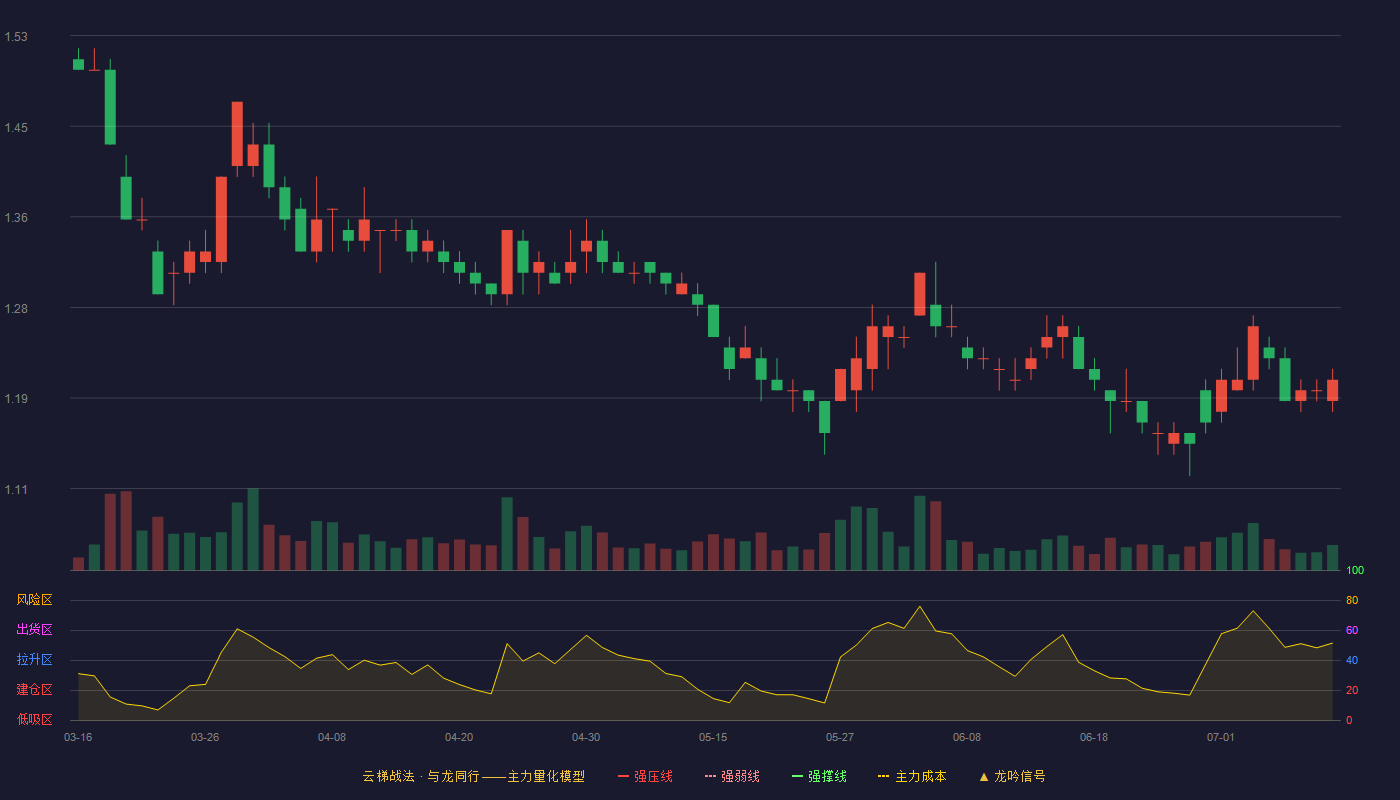Image resolution: width=1400 pixels, height=800 pixels.
Task: Click the green 100 indicator scale value
Action: [x=1355, y=571]
